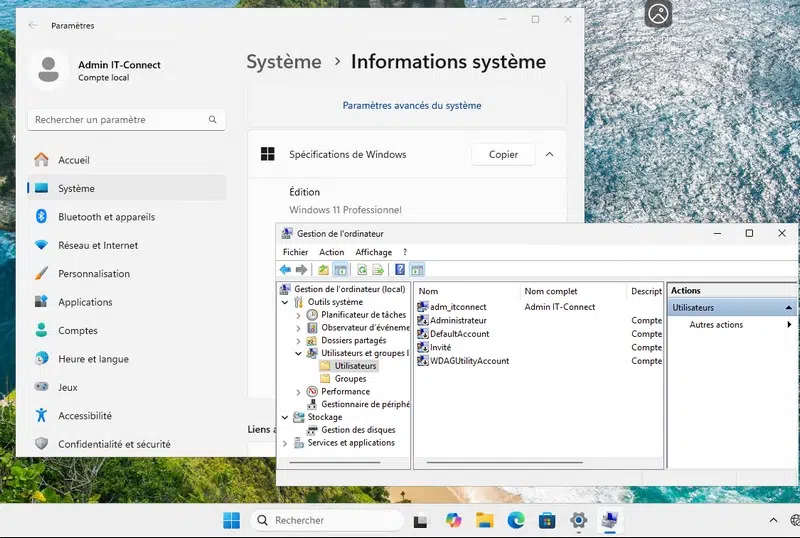Select the Groupes folder in the tree
The width and height of the screenshot is (800, 538).
pyautogui.click(x=350, y=379)
